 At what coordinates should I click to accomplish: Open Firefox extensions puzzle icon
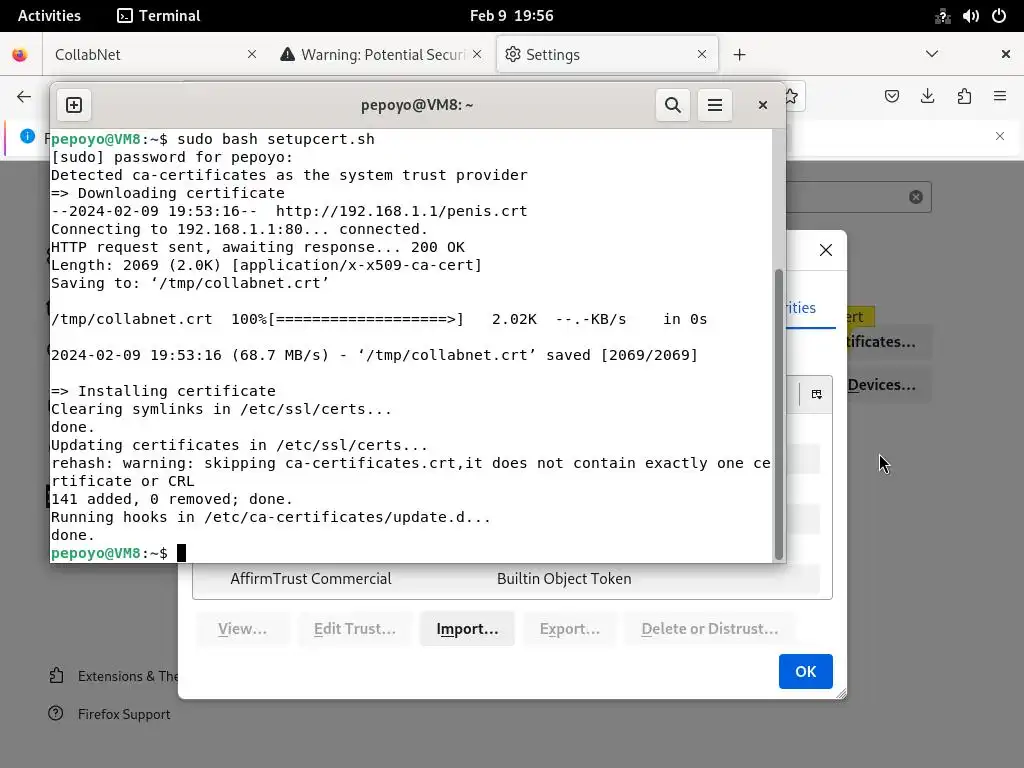pos(964,97)
